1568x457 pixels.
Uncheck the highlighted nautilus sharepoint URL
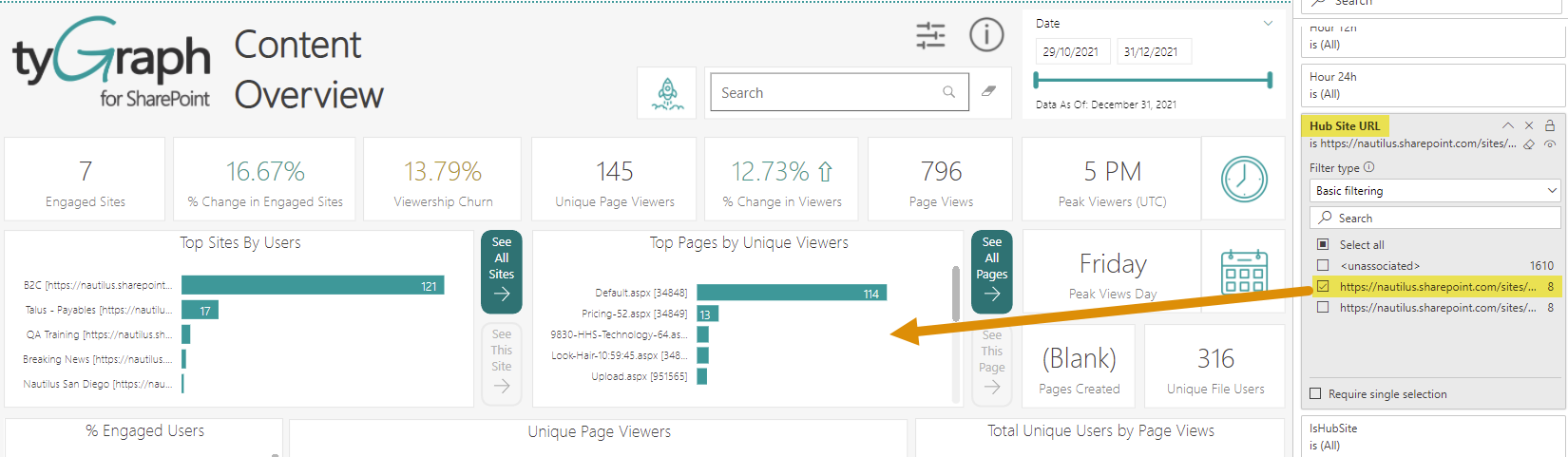(1323, 287)
